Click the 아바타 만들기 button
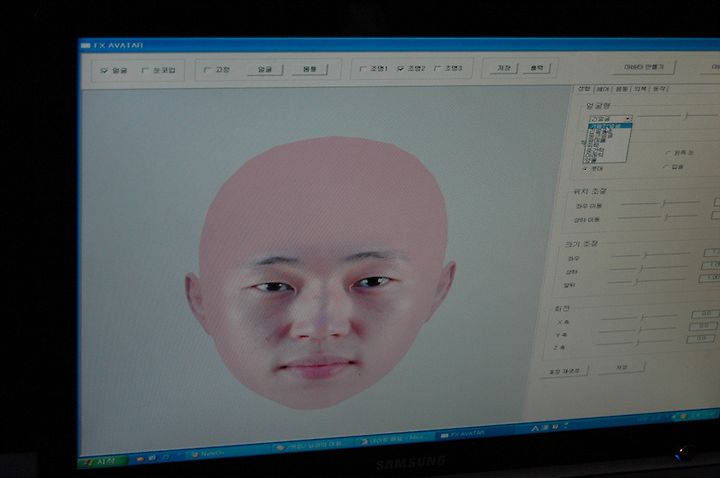 click(x=643, y=67)
